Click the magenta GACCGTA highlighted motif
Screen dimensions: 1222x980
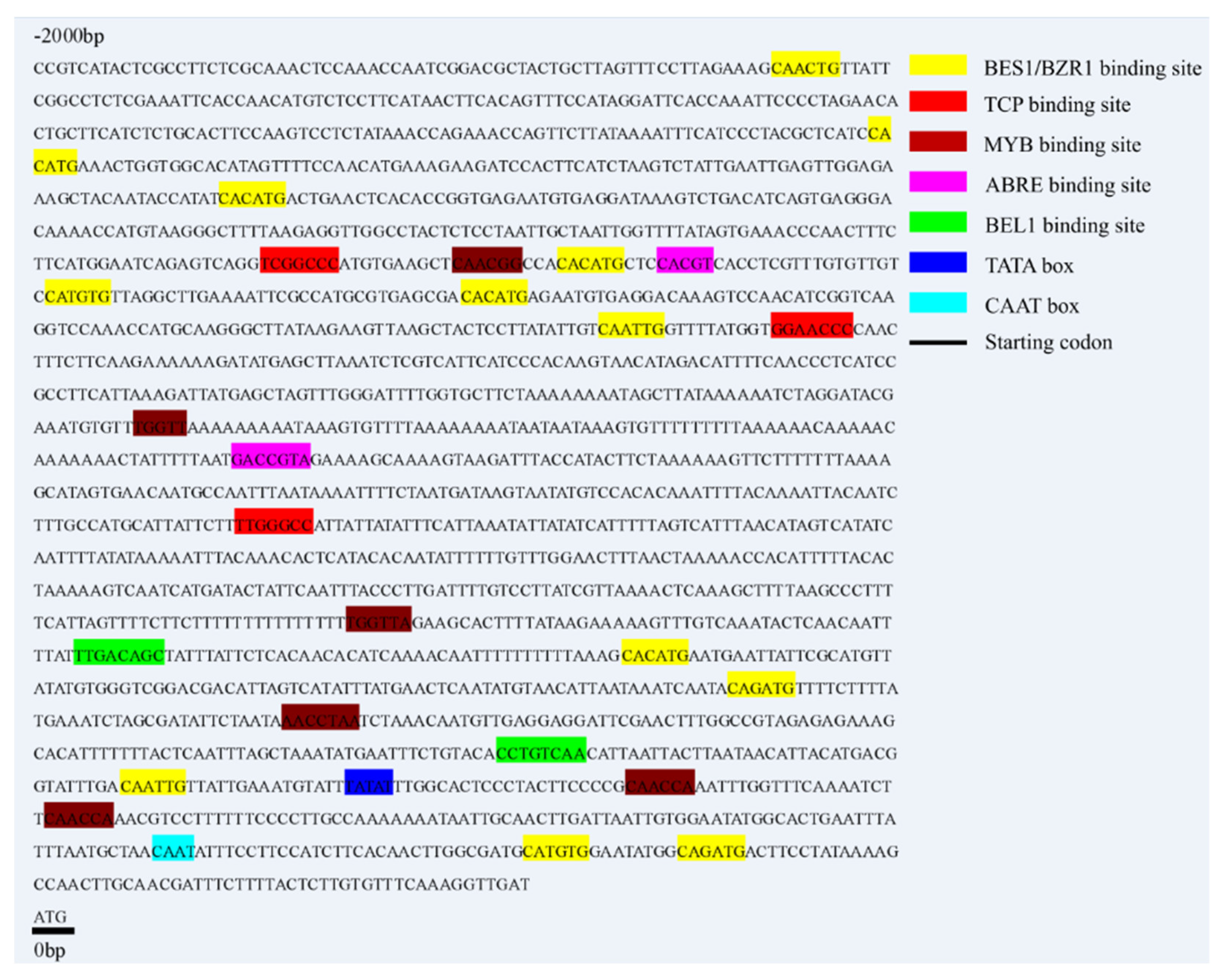point(271,456)
